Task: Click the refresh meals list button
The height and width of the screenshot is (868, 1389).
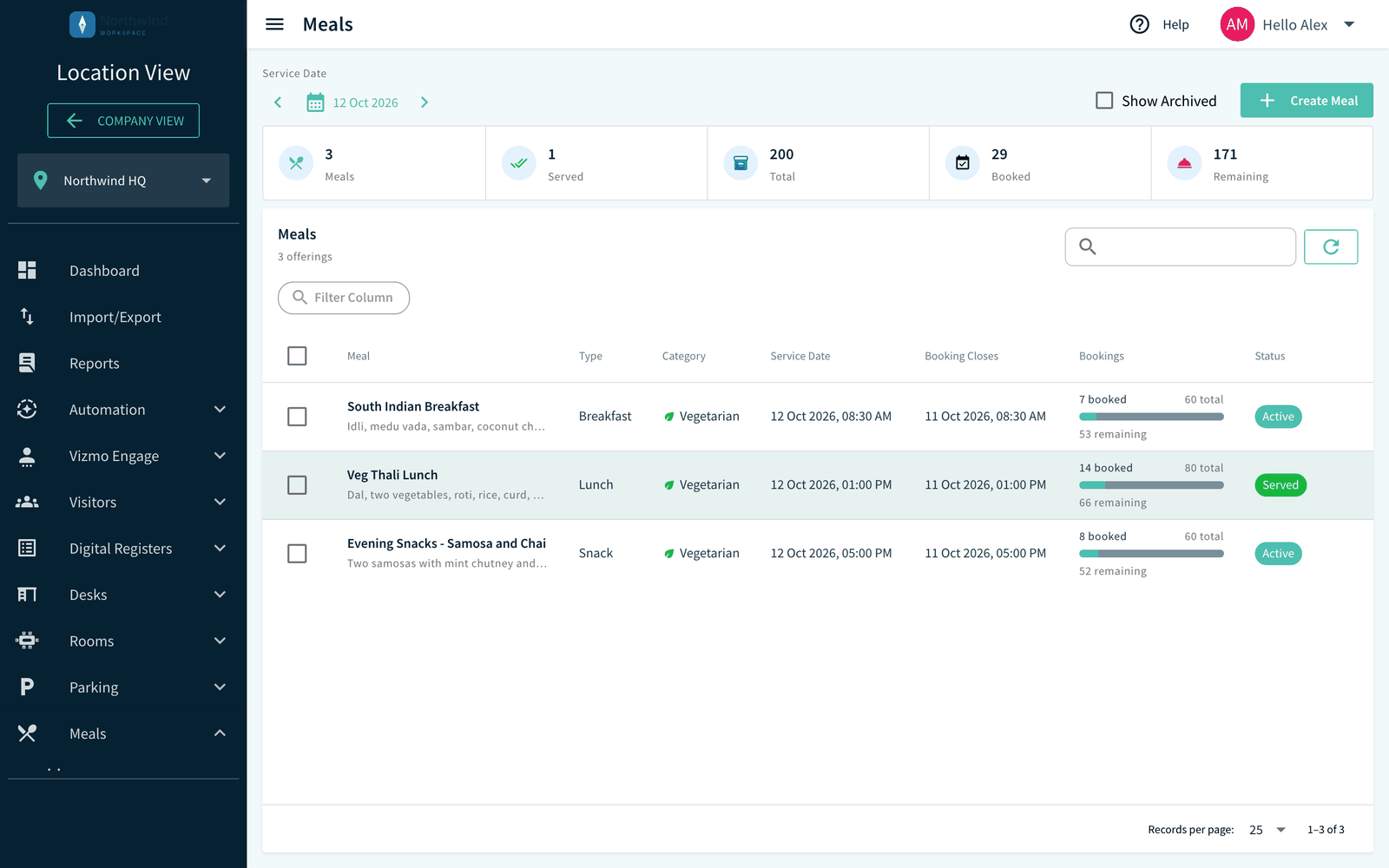Action: click(x=1331, y=247)
